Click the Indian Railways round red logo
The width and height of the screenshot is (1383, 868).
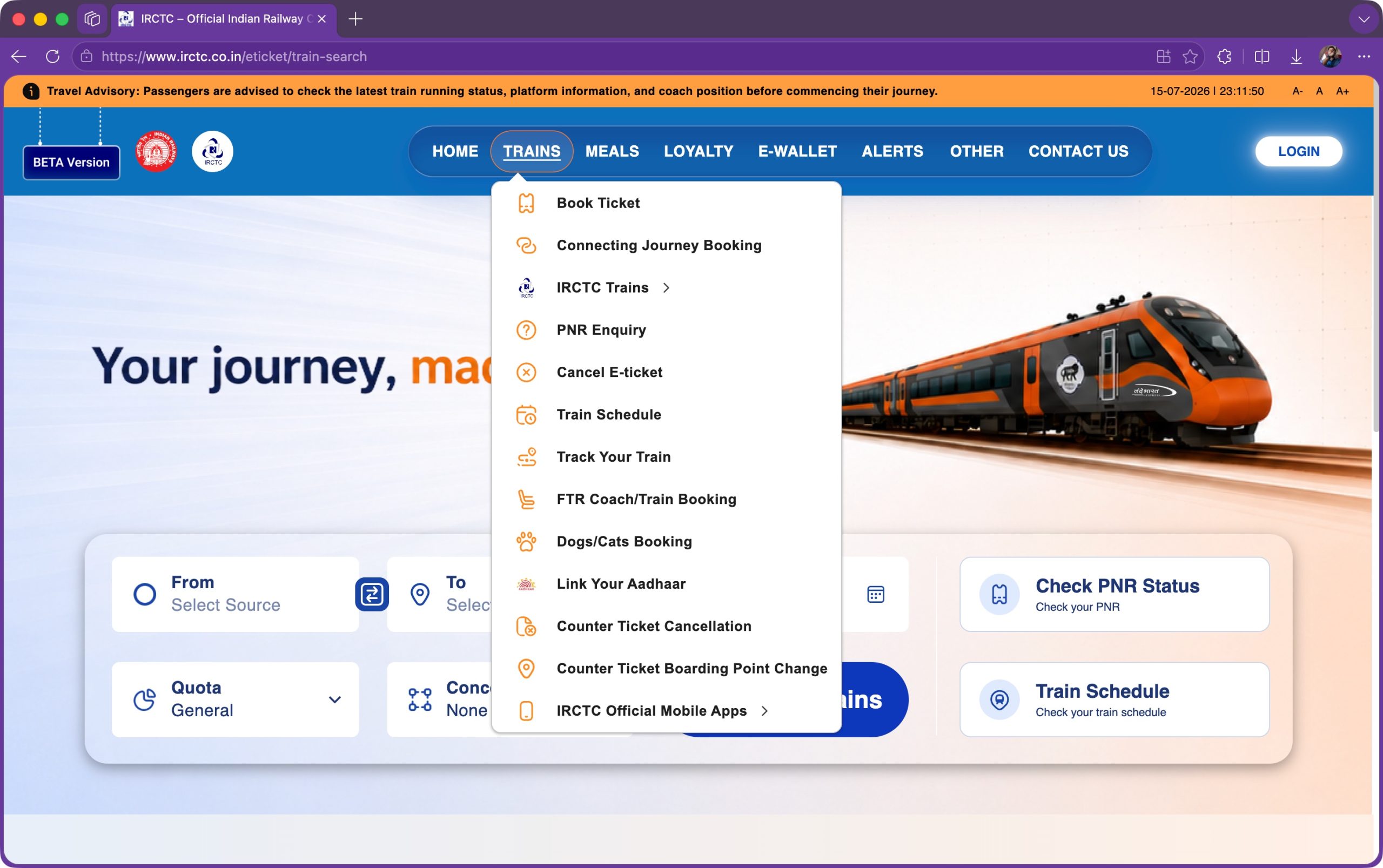pos(156,152)
